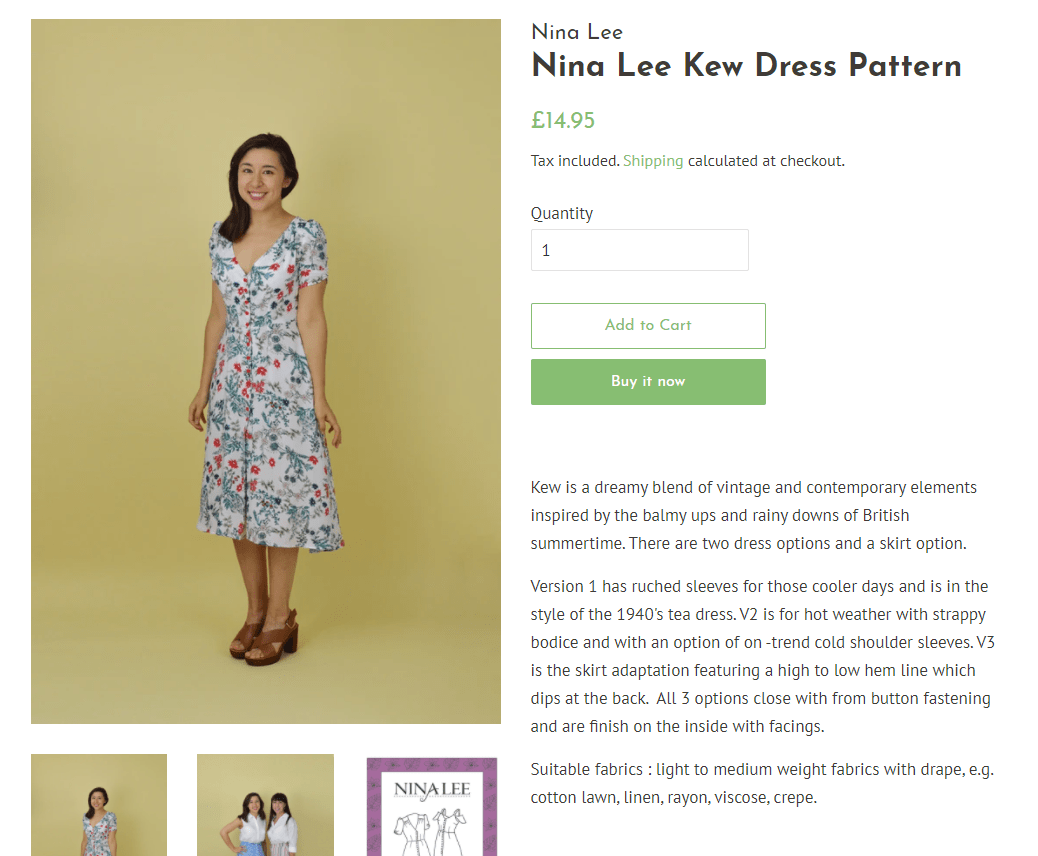Click the main dress product photo to enlarge

click(x=266, y=370)
